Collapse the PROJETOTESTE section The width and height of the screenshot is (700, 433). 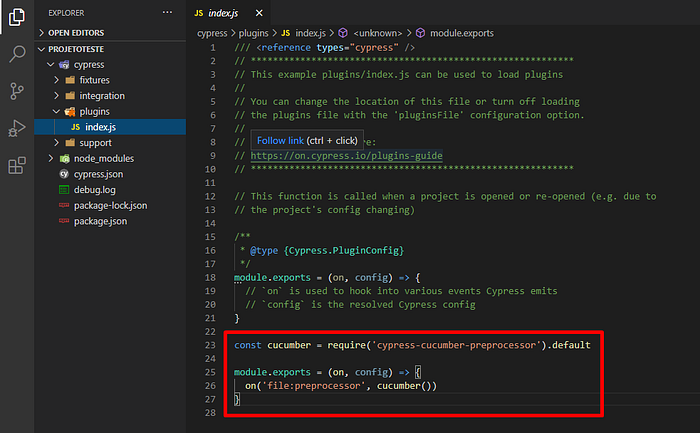pos(42,49)
